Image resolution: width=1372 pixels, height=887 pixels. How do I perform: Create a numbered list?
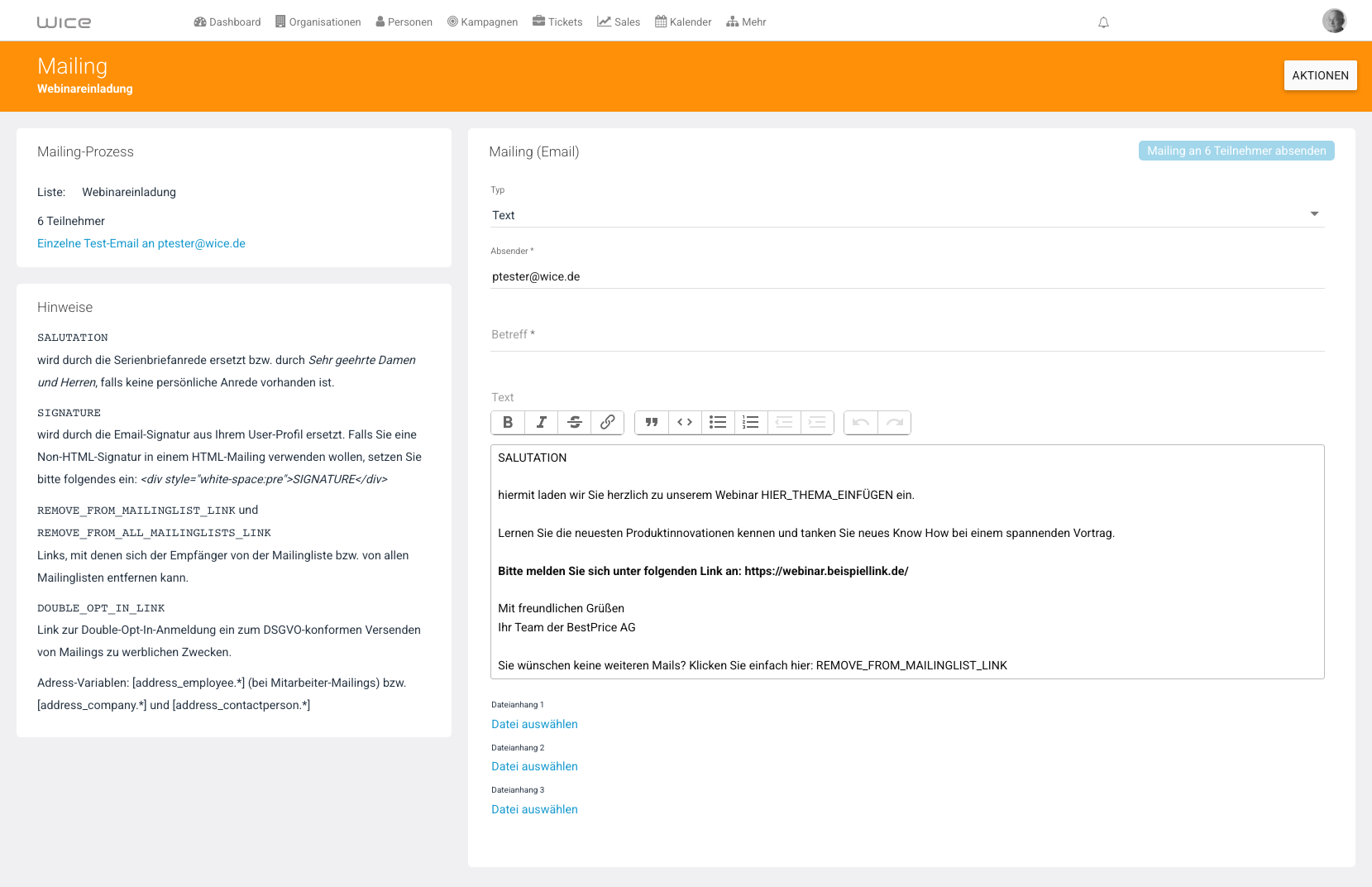[x=751, y=423]
